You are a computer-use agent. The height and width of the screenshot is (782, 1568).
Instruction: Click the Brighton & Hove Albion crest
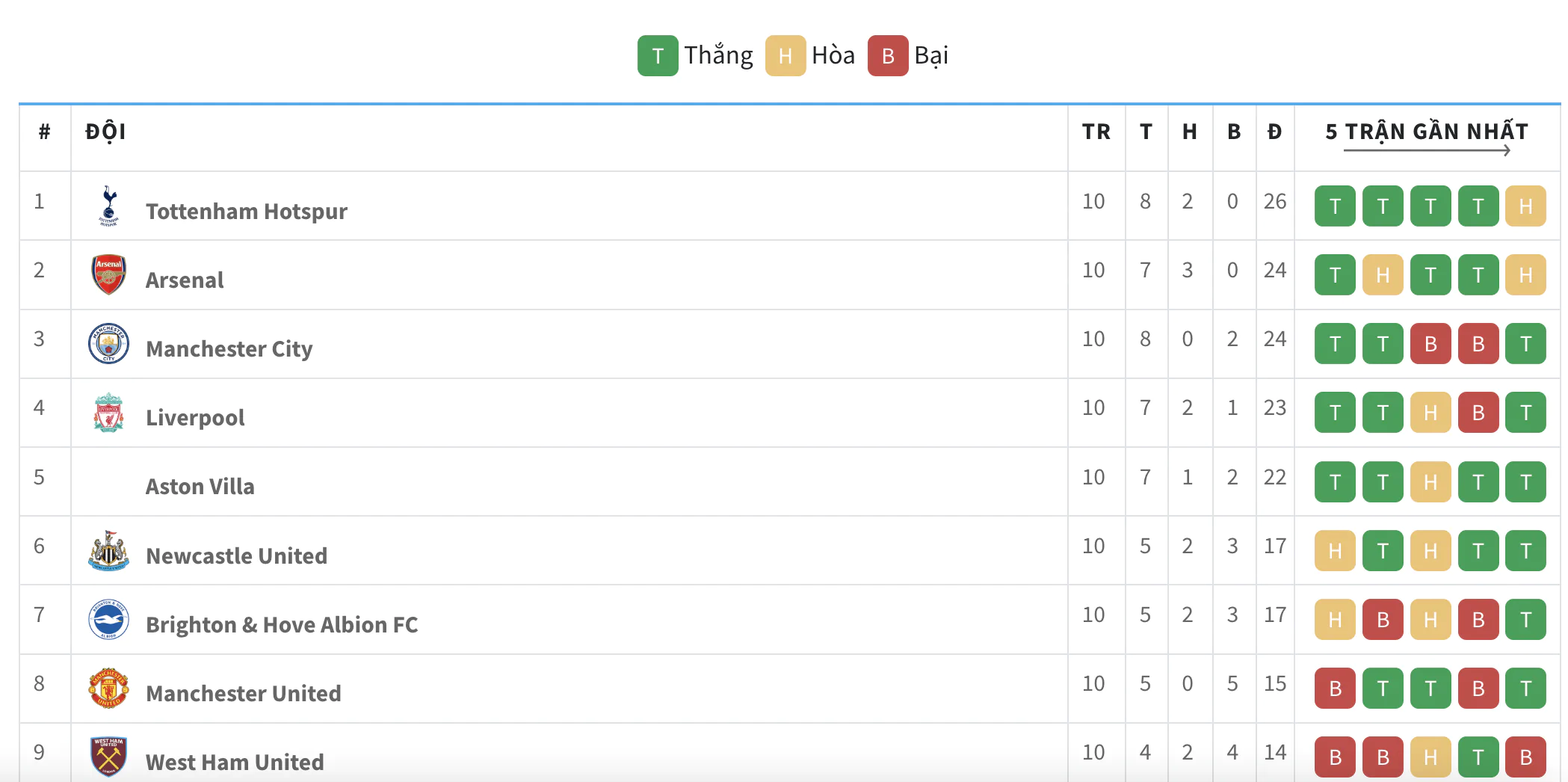tap(108, 620)
